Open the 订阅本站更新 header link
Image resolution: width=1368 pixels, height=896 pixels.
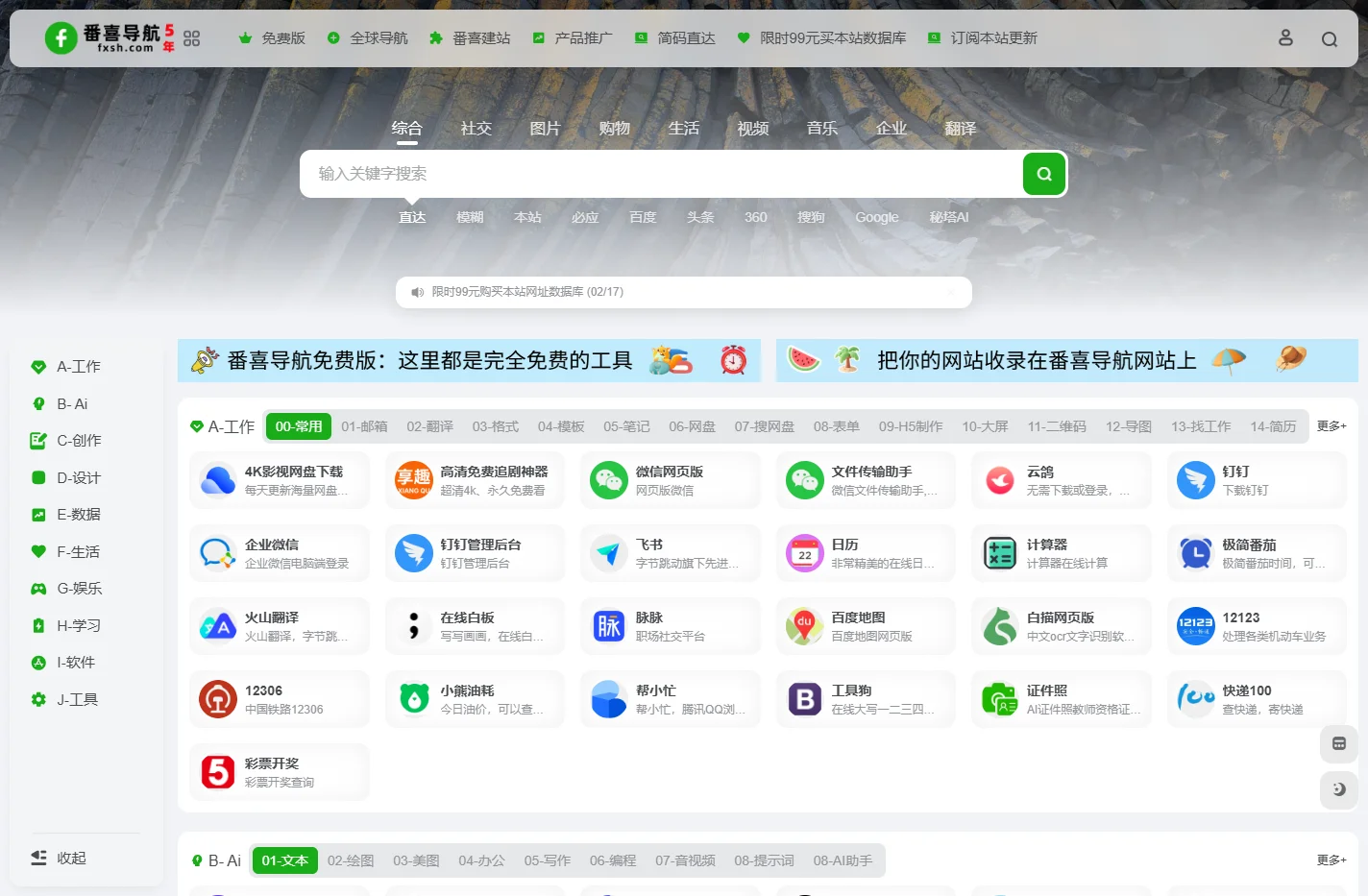982,38
